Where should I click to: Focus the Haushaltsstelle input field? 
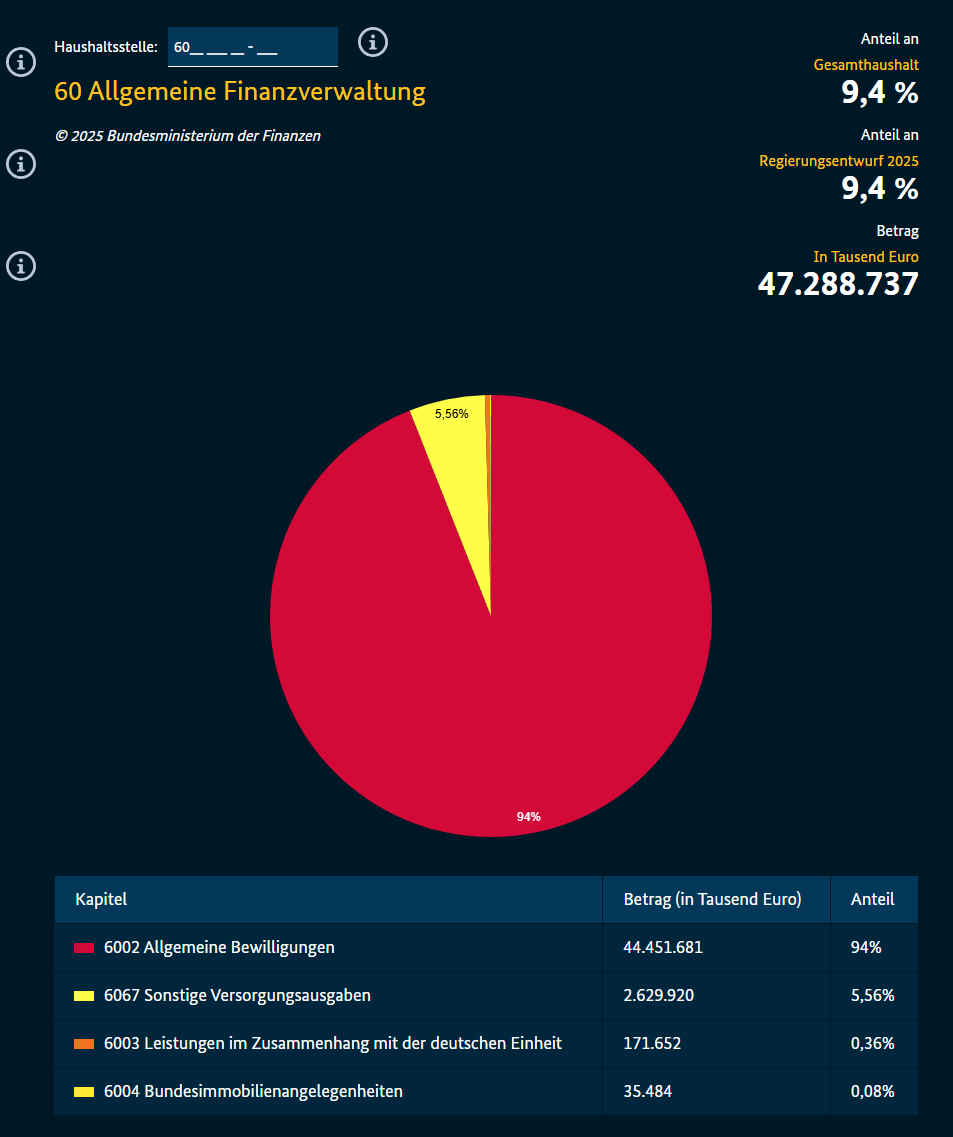252,47
